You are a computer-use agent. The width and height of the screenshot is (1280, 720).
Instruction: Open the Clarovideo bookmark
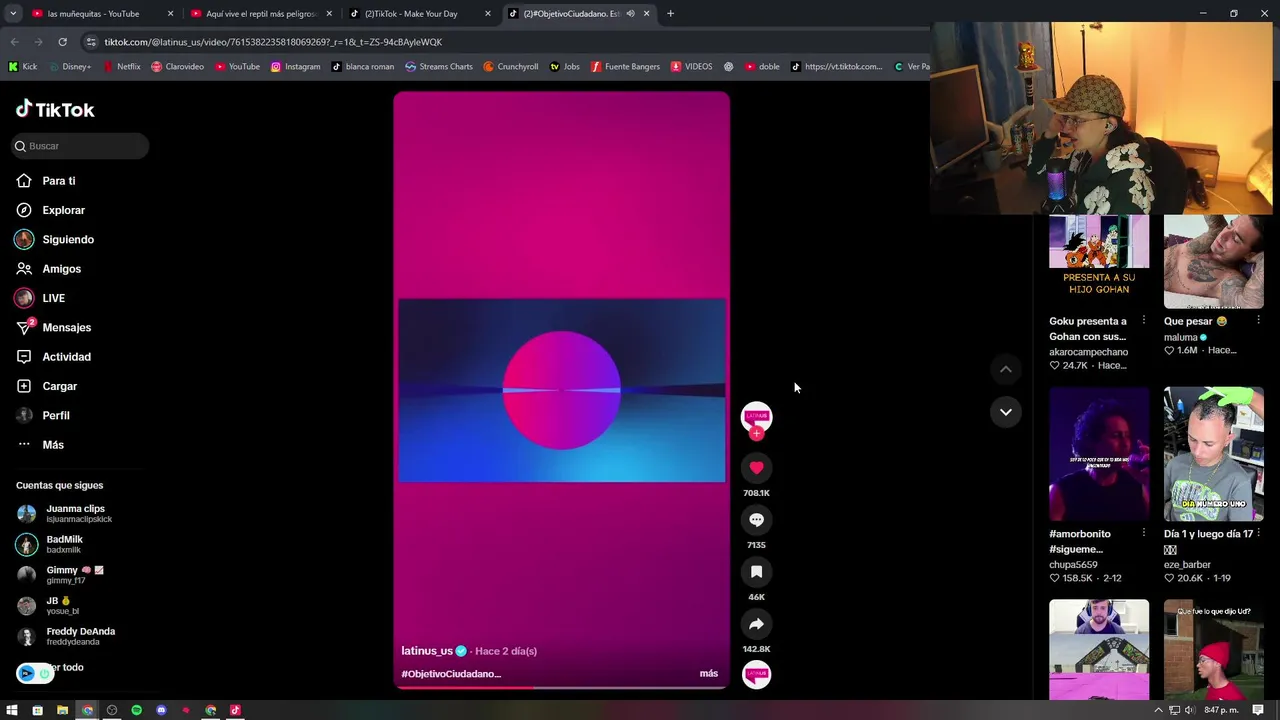177,67
